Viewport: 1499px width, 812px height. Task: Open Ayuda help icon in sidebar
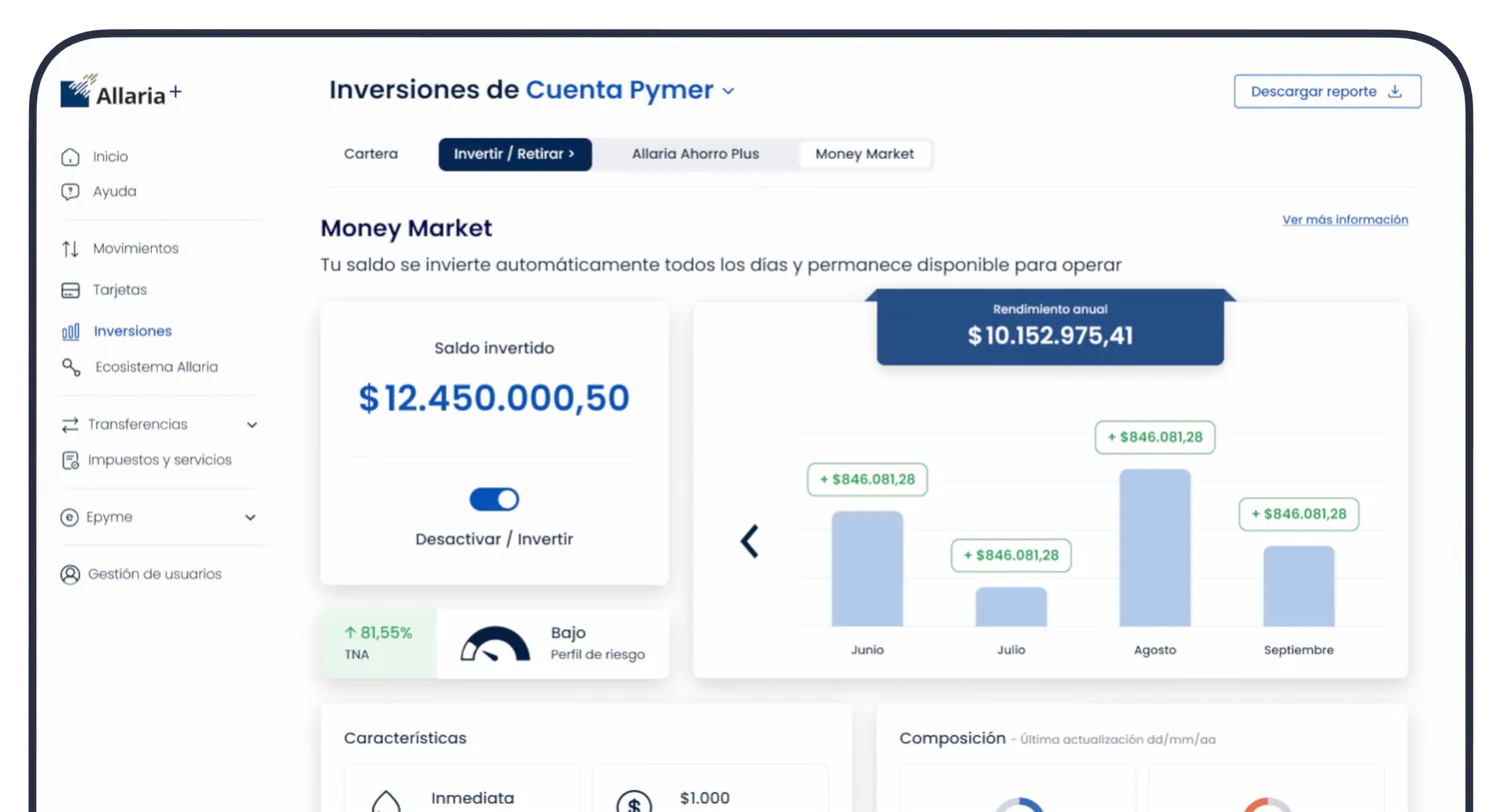pos(70,192)
